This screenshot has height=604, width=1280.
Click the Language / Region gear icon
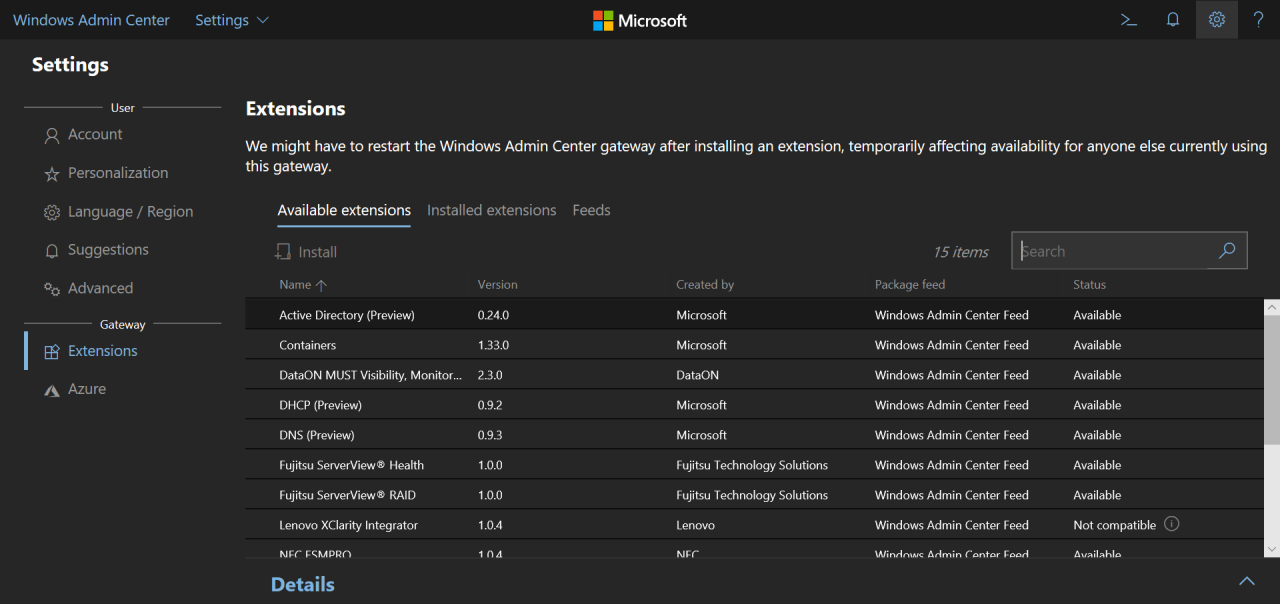pyautogui.click(x=52, y=212)
